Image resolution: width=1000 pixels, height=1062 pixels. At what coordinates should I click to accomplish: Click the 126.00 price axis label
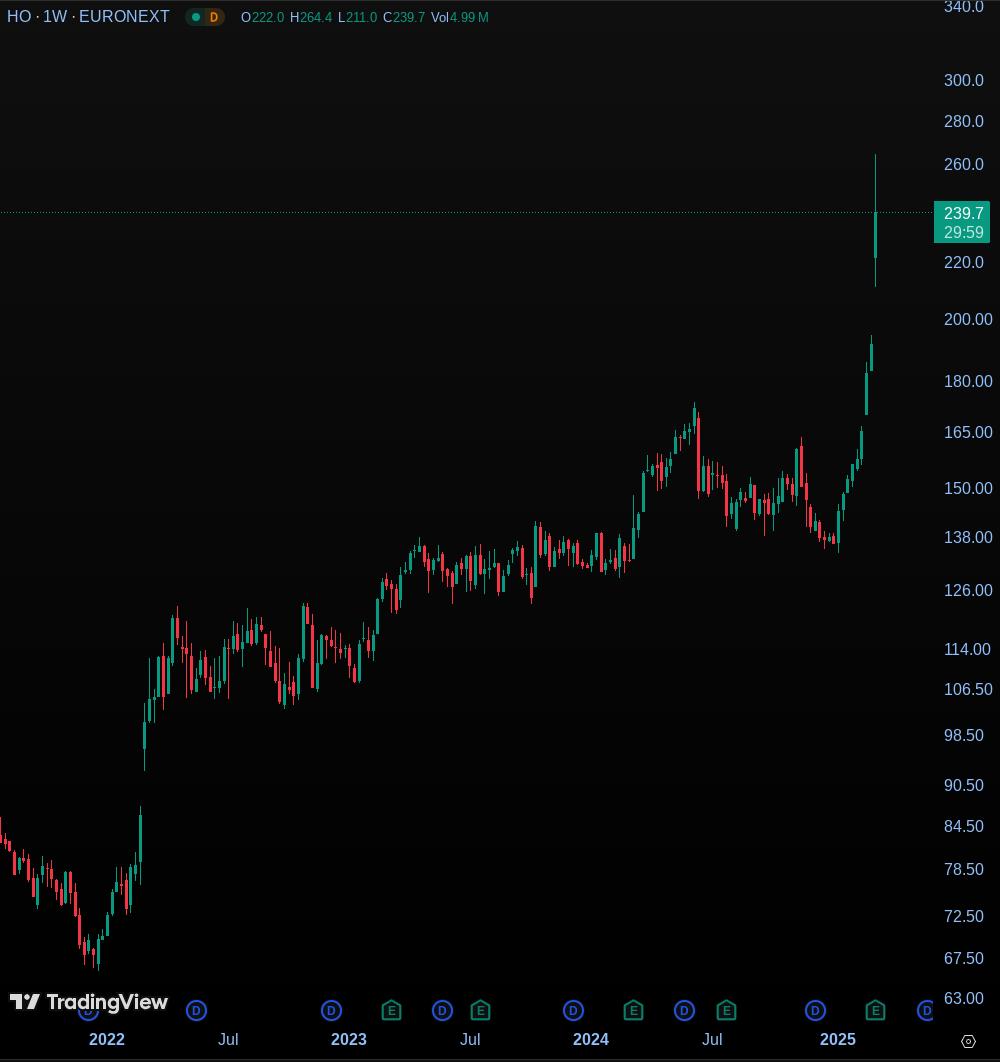click(x=967, y=591)
